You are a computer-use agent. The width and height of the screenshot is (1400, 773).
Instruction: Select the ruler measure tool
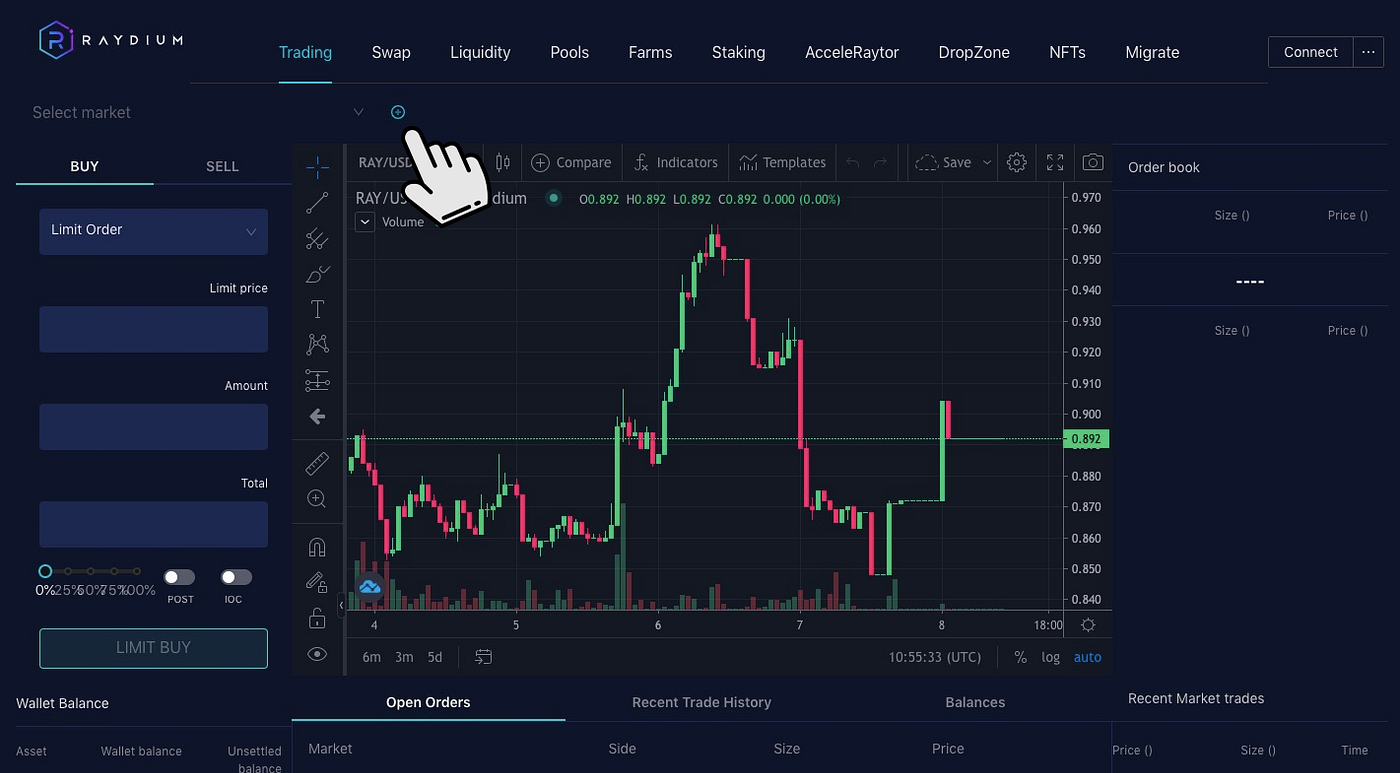coord(317,463)
